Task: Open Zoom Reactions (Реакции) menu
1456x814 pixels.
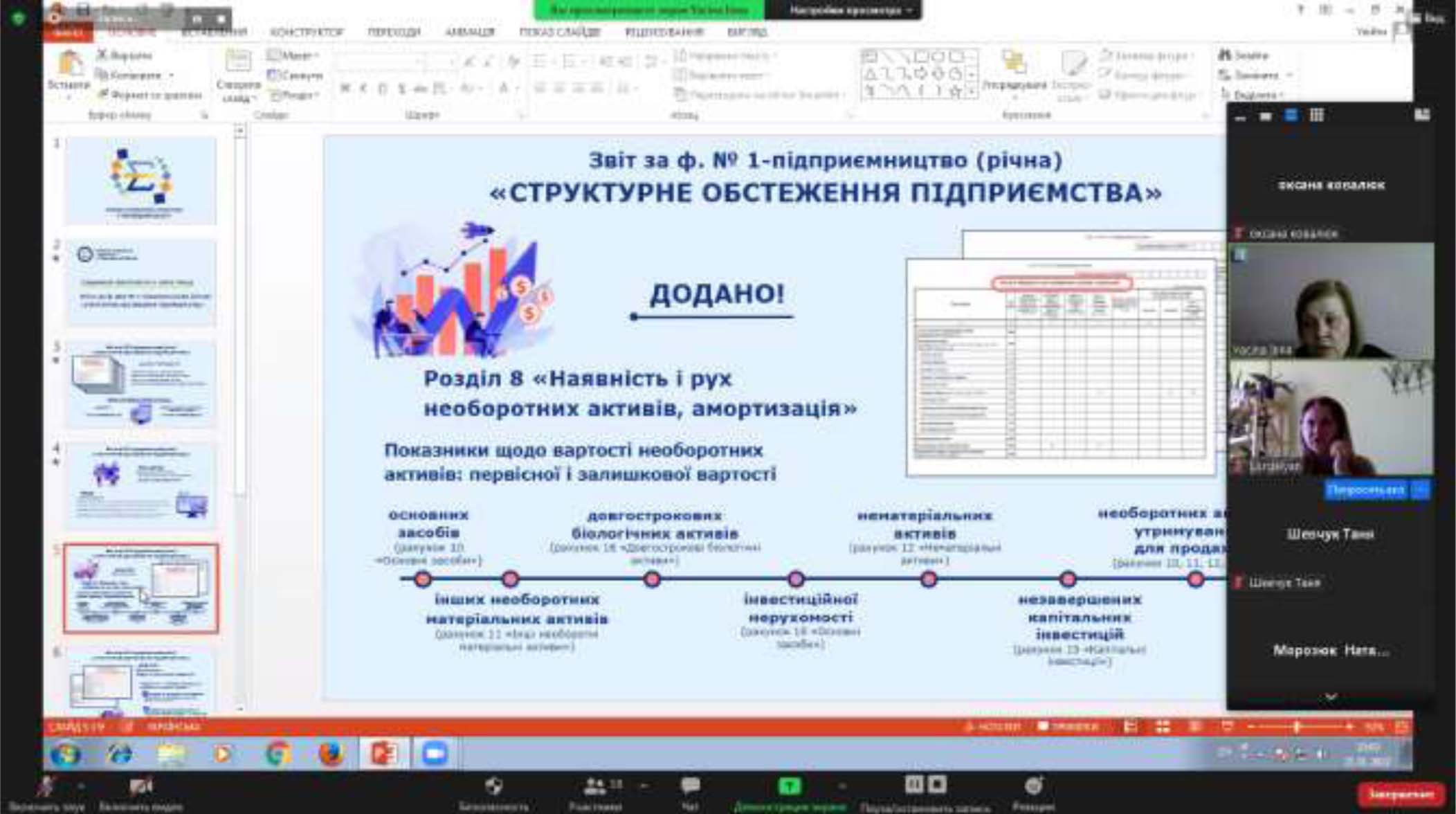Action: (1033, 786)
